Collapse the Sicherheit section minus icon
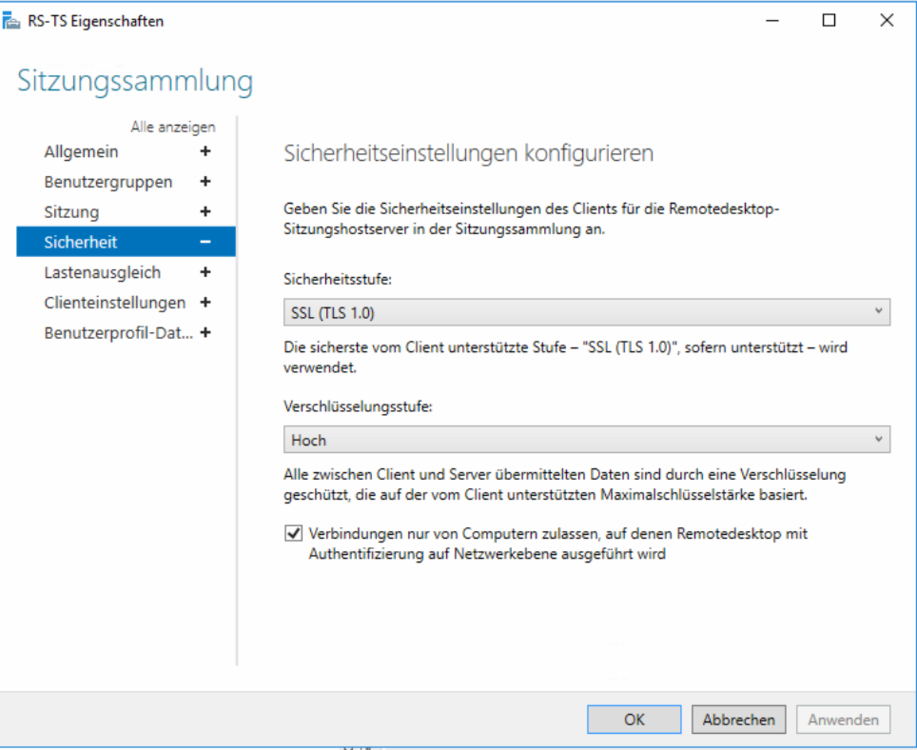This screenshot has width=917, height=750. coord(206,242)
